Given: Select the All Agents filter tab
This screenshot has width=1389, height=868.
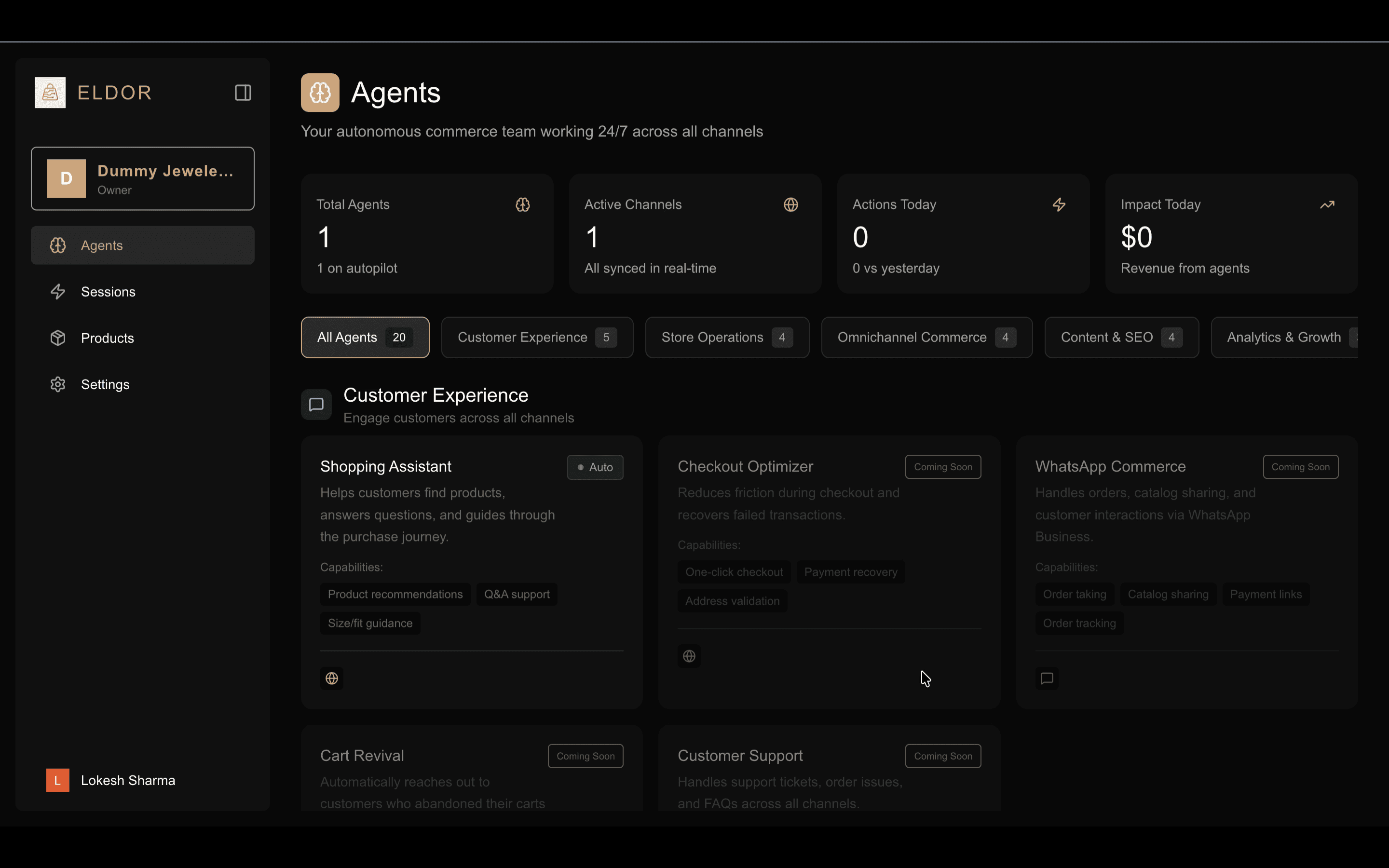Looking at the screenshot, I should [x=365, y=338].
